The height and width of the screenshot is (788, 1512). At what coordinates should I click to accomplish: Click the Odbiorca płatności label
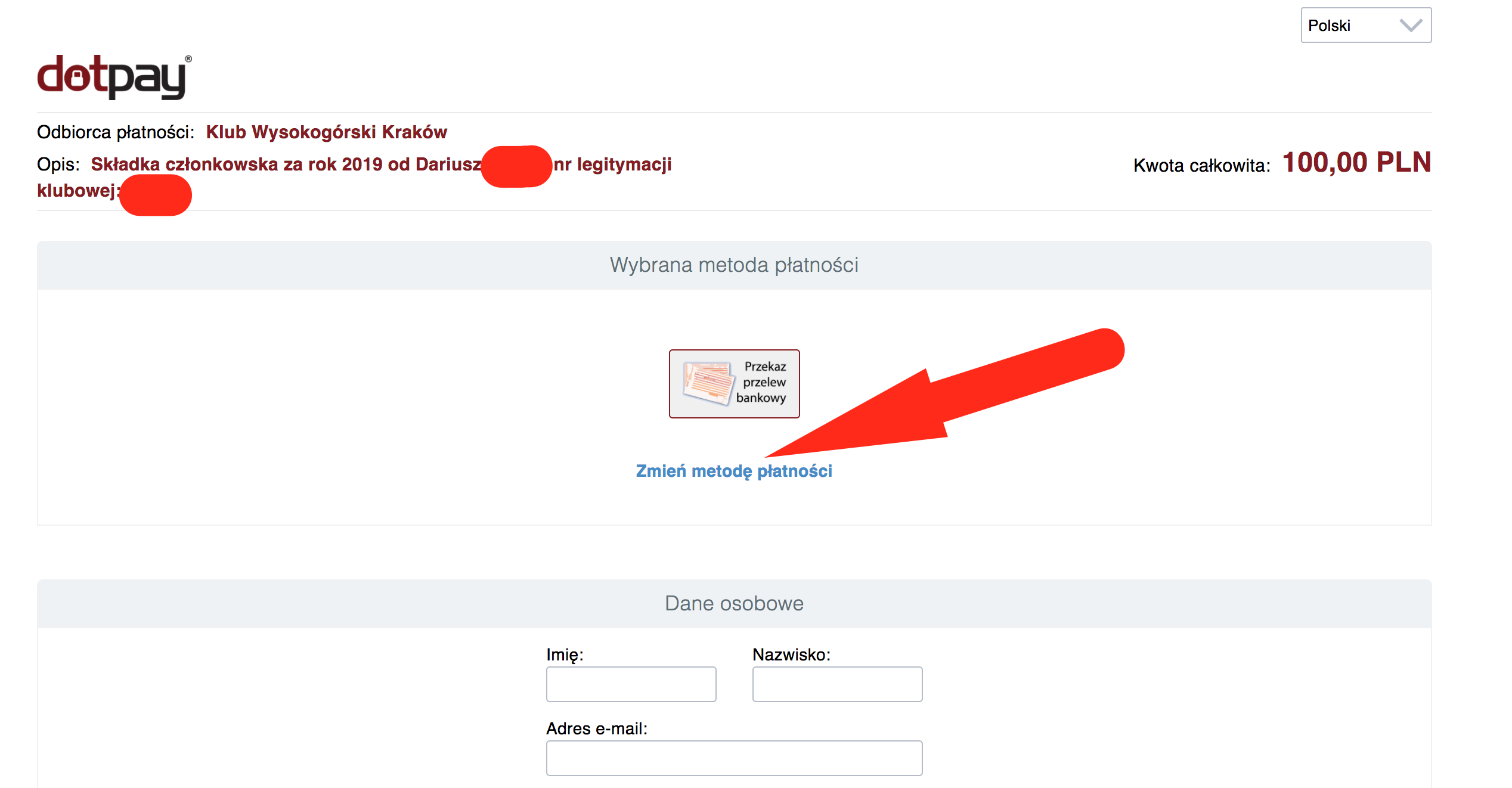pyautogui.click(x=116, y=132)
